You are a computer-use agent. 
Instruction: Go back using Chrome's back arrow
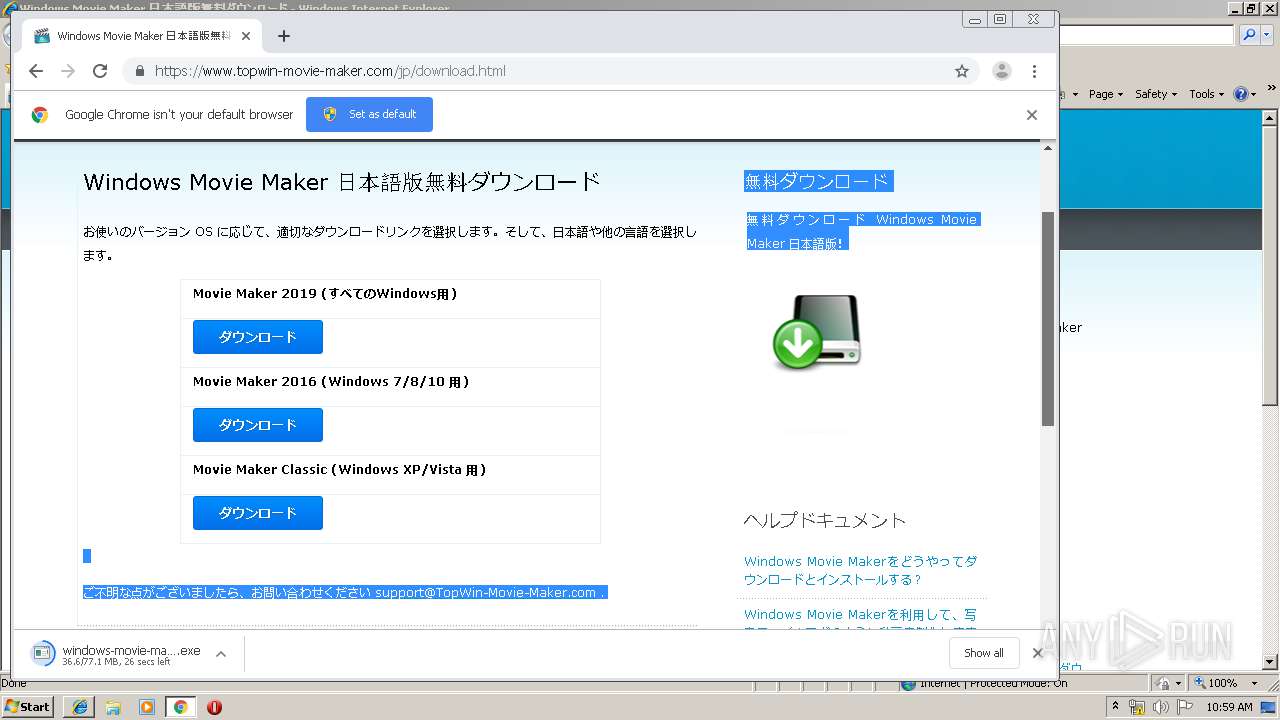(x=36, y=71)
